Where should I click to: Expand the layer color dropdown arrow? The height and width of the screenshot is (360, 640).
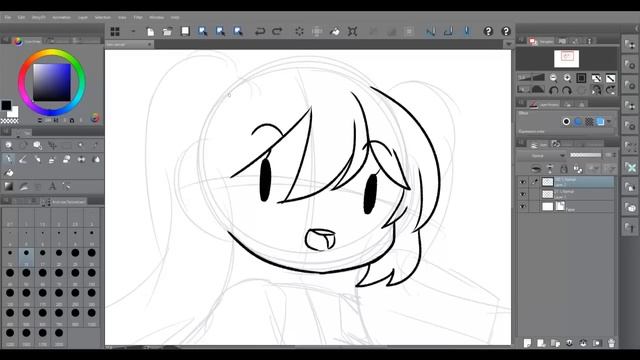point(609,122)
